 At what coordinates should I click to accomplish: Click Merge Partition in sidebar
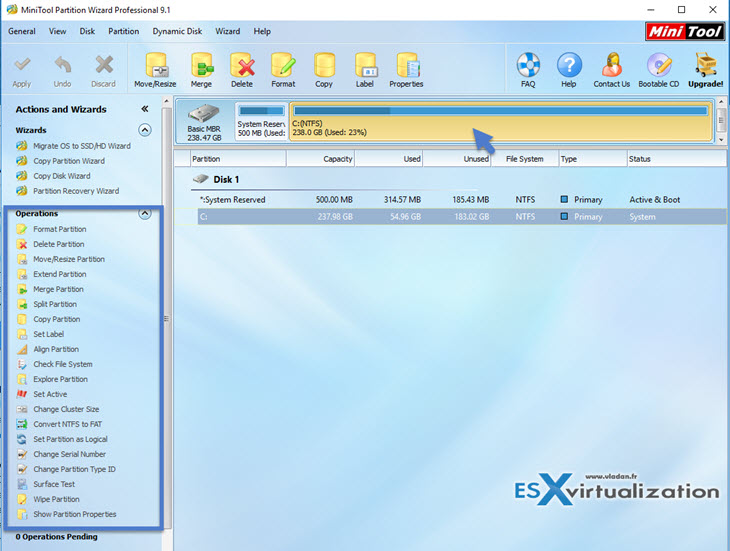pyautogui.click(x=50, y=289)
